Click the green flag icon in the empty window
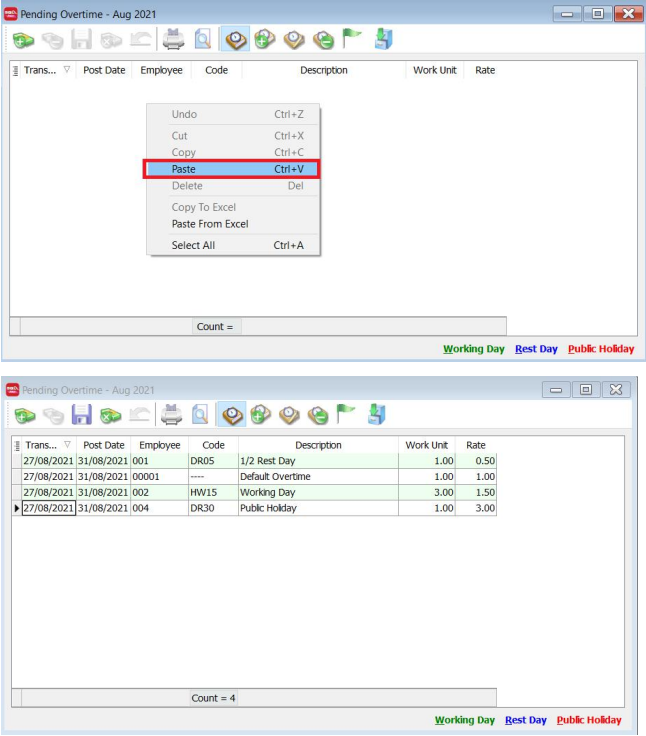Screen dimensions: 646x736 pos(352,39)
